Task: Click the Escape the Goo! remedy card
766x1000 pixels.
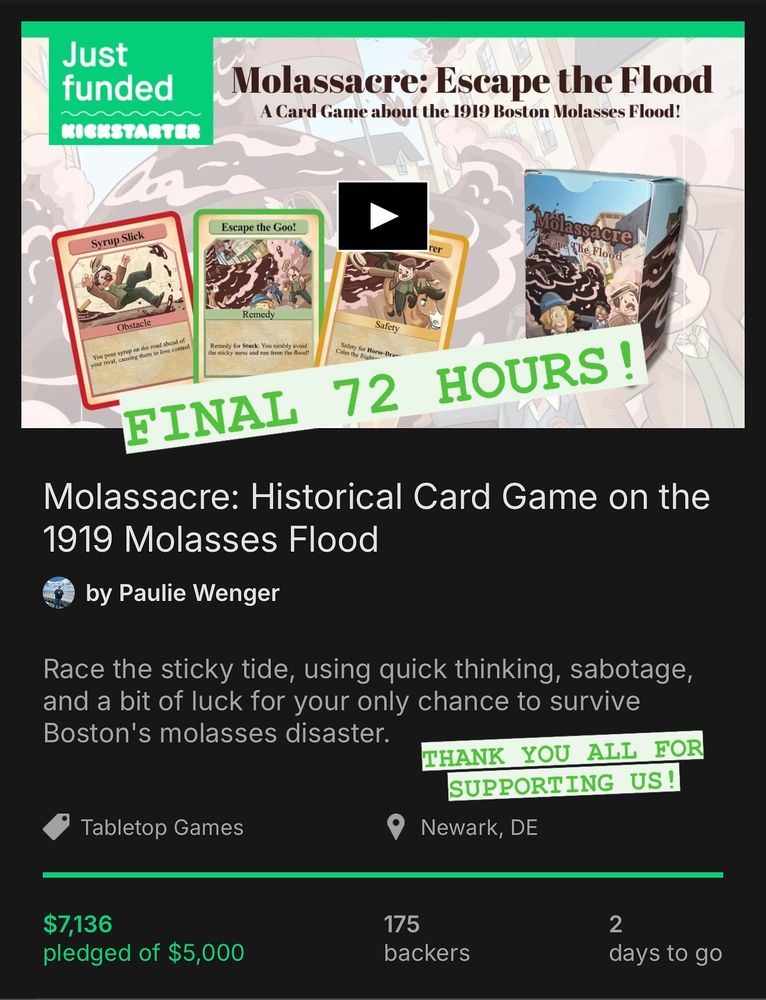Action: tap(258, 293)
